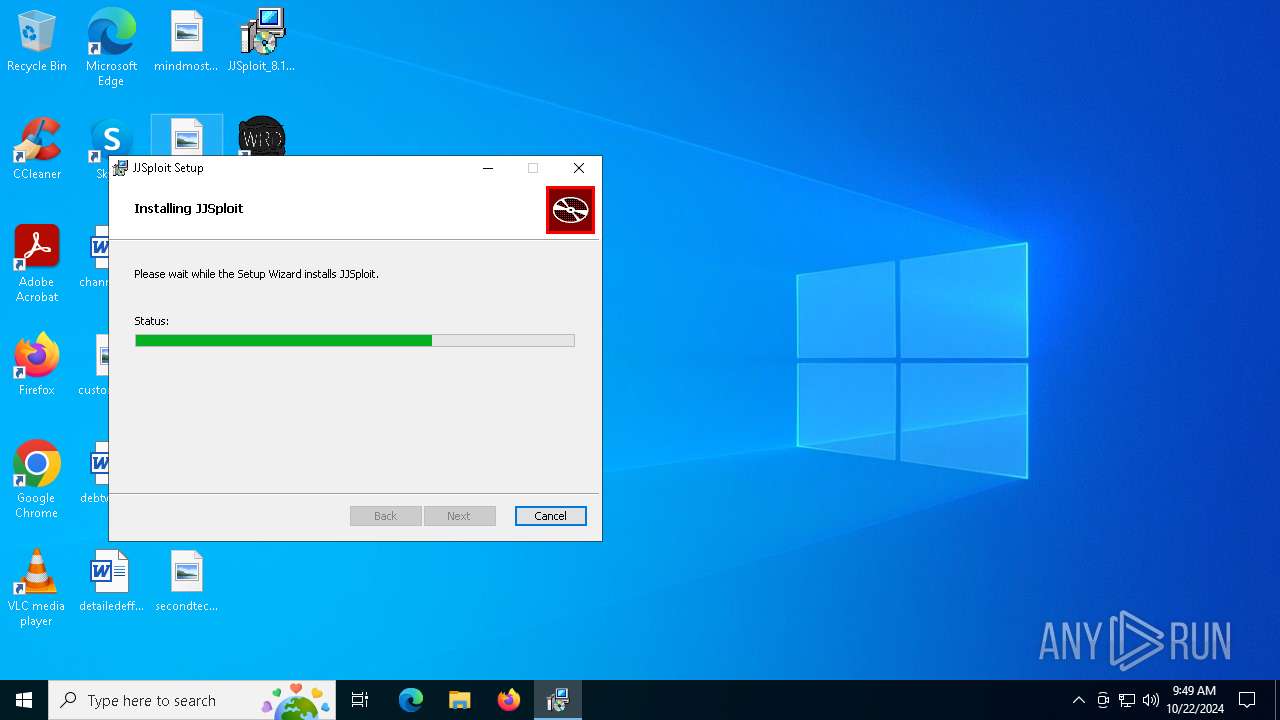Screen dimensions: 1280x720
Task: Click the Please wait setup message
Action: pos(256,273)
